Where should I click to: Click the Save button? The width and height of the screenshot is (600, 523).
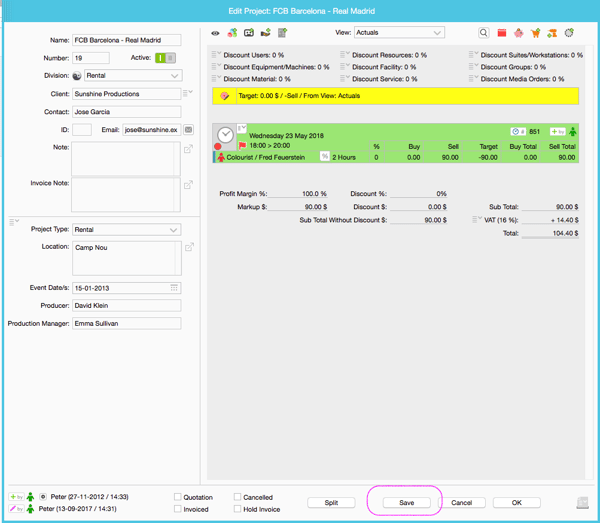406,503
